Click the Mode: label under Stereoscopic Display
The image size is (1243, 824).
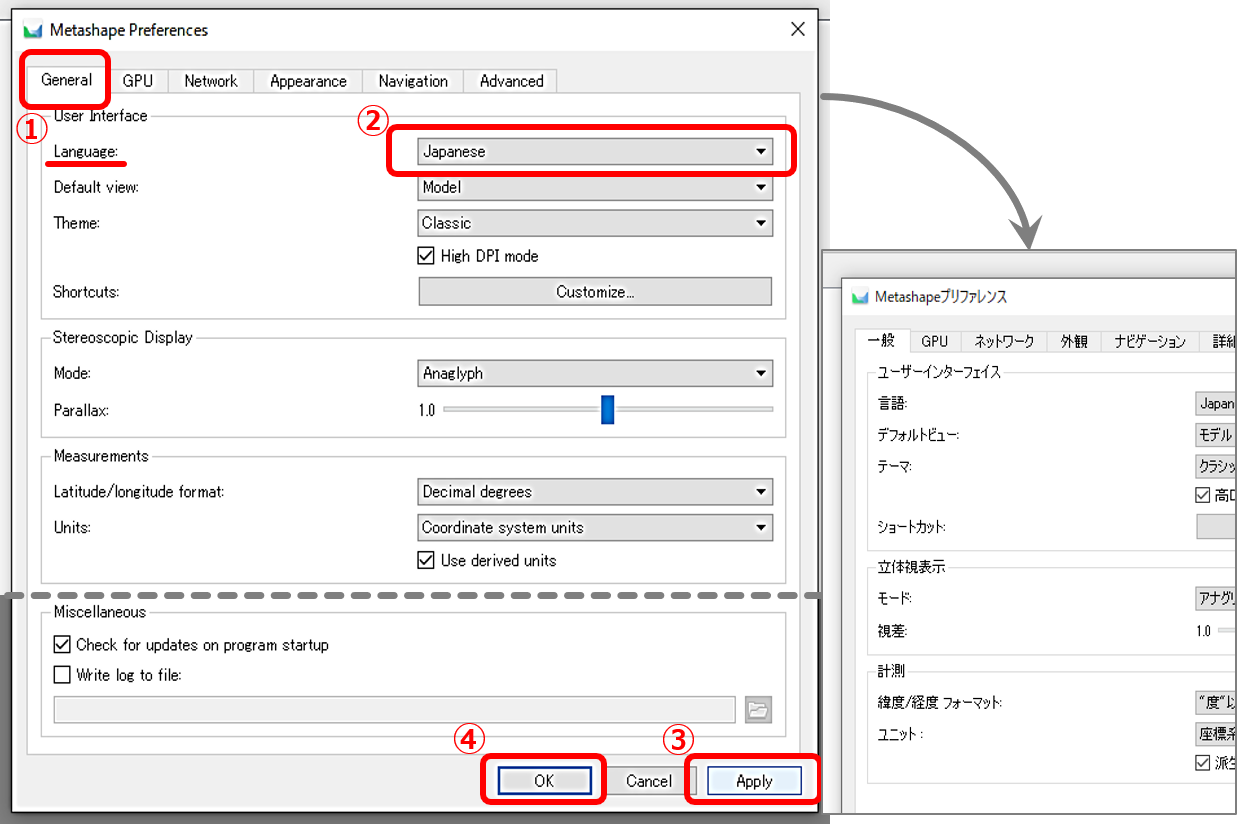(x=72, y=373)
